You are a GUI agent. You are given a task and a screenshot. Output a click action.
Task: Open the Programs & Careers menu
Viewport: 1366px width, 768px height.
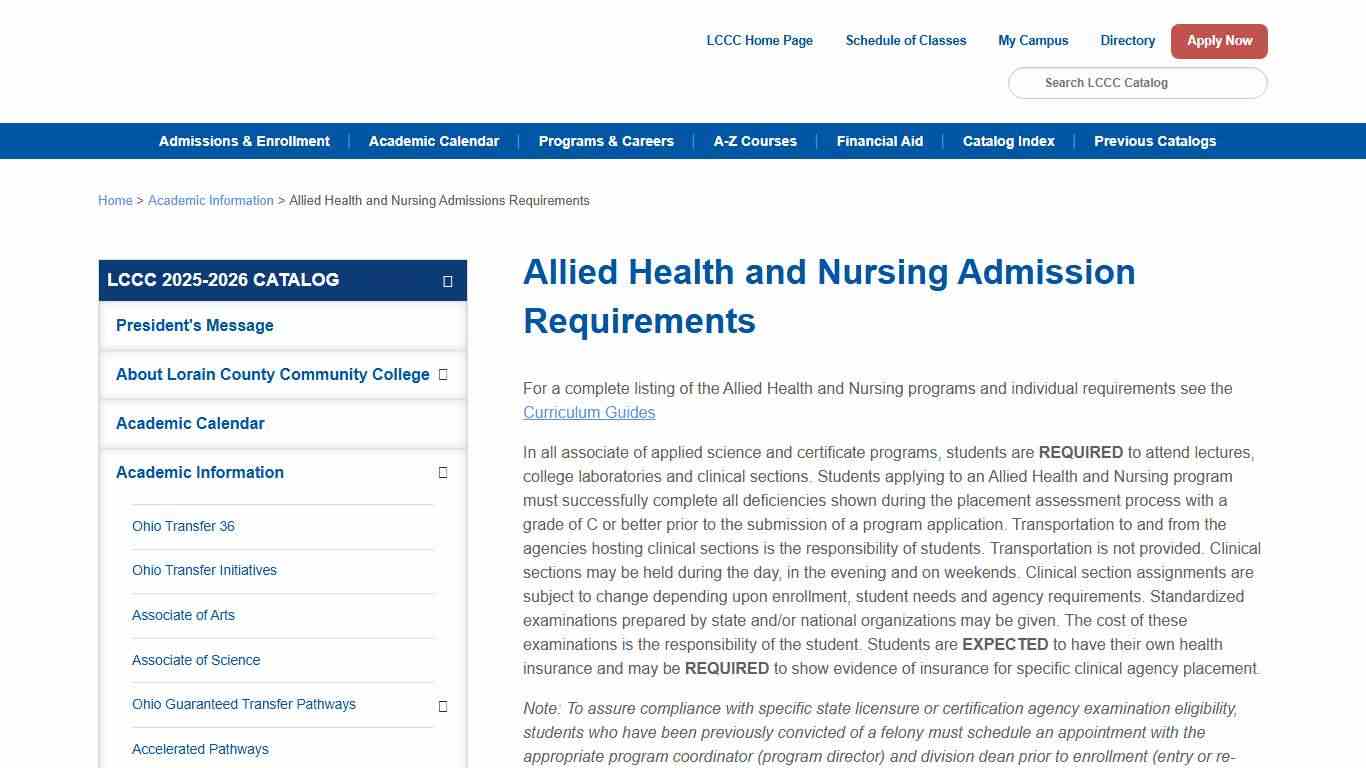click(x=606, y=141)
